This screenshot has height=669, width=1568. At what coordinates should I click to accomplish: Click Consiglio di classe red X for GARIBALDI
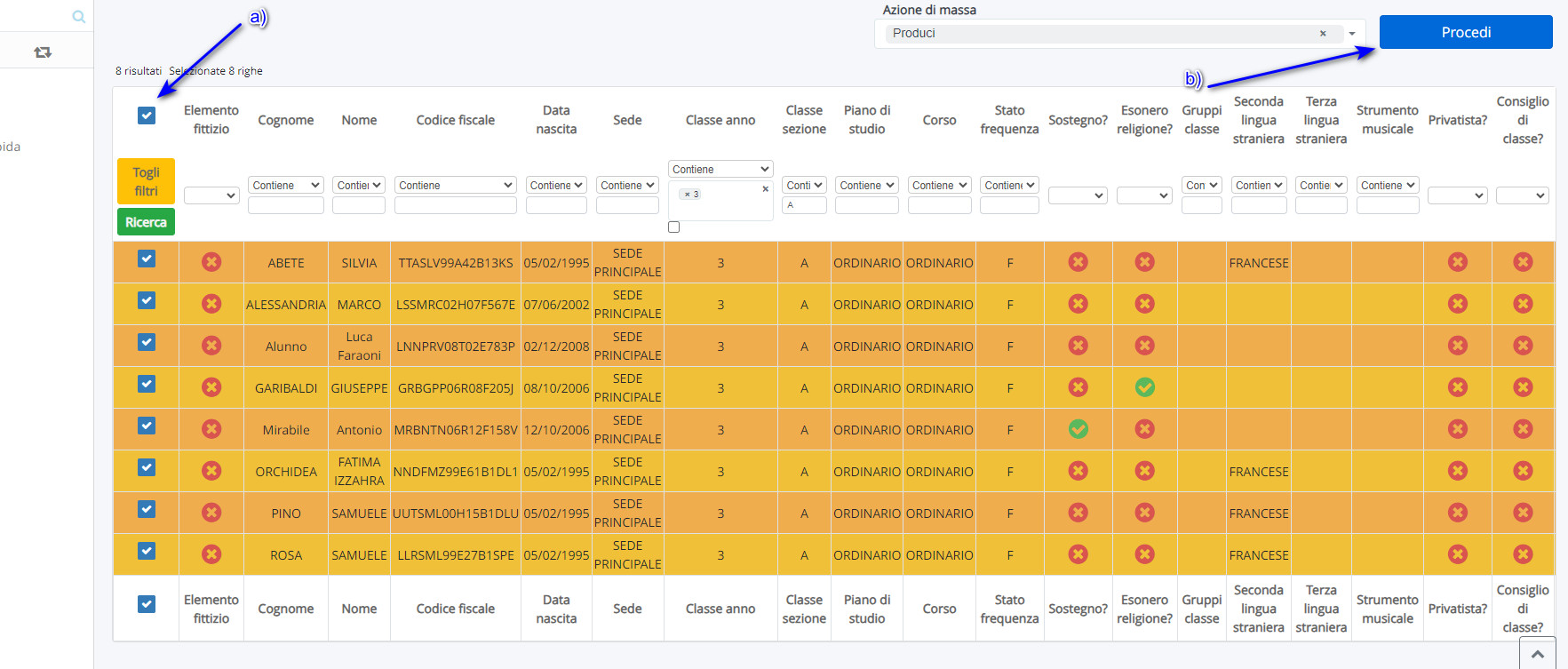coord(1524,387)
